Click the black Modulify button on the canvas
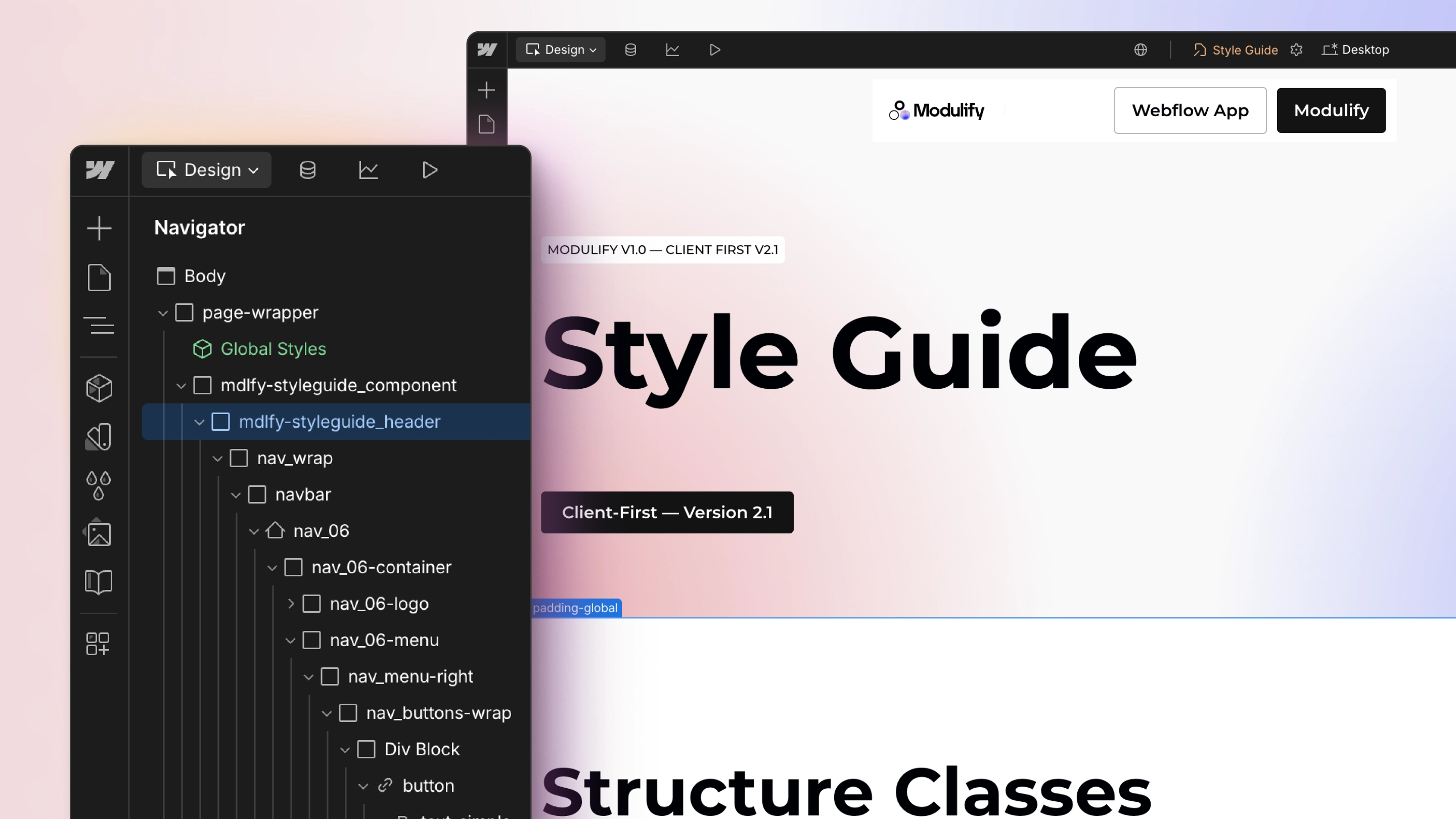The image size is (1456, 819). (1331, 110)
